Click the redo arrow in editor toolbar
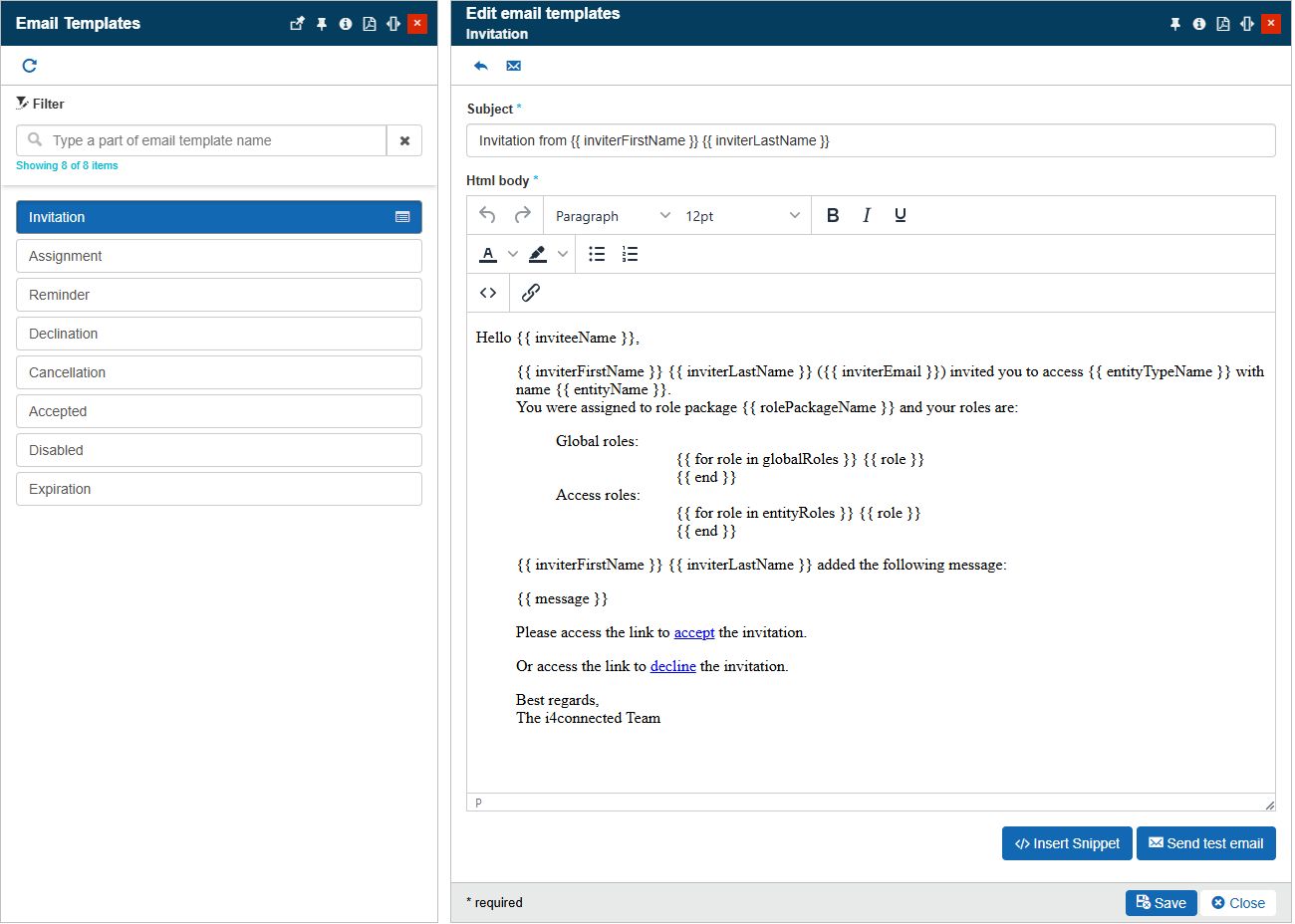 523,215
